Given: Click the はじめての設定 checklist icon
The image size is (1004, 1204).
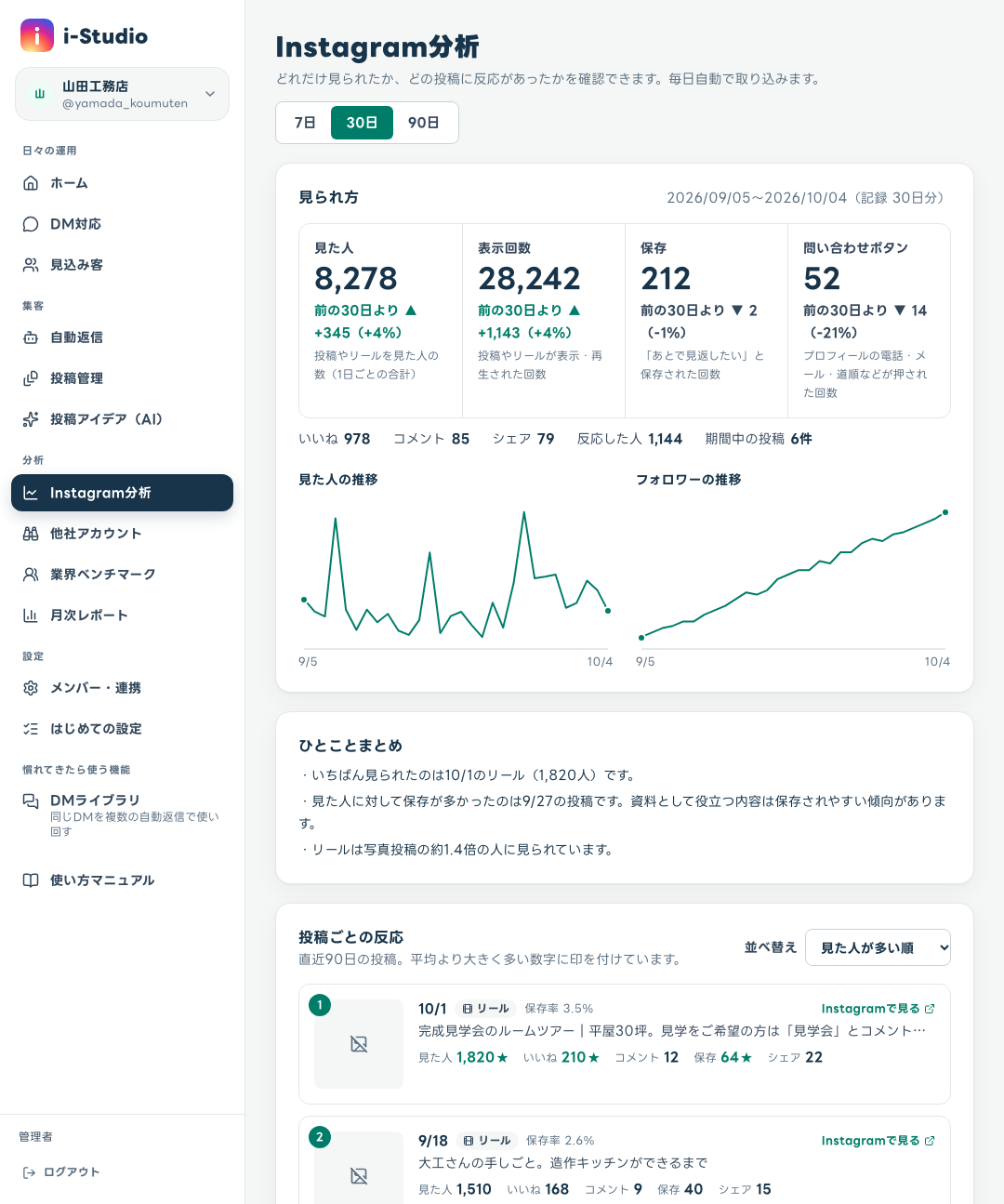Looking at the screenshot, I should [31, 729].
